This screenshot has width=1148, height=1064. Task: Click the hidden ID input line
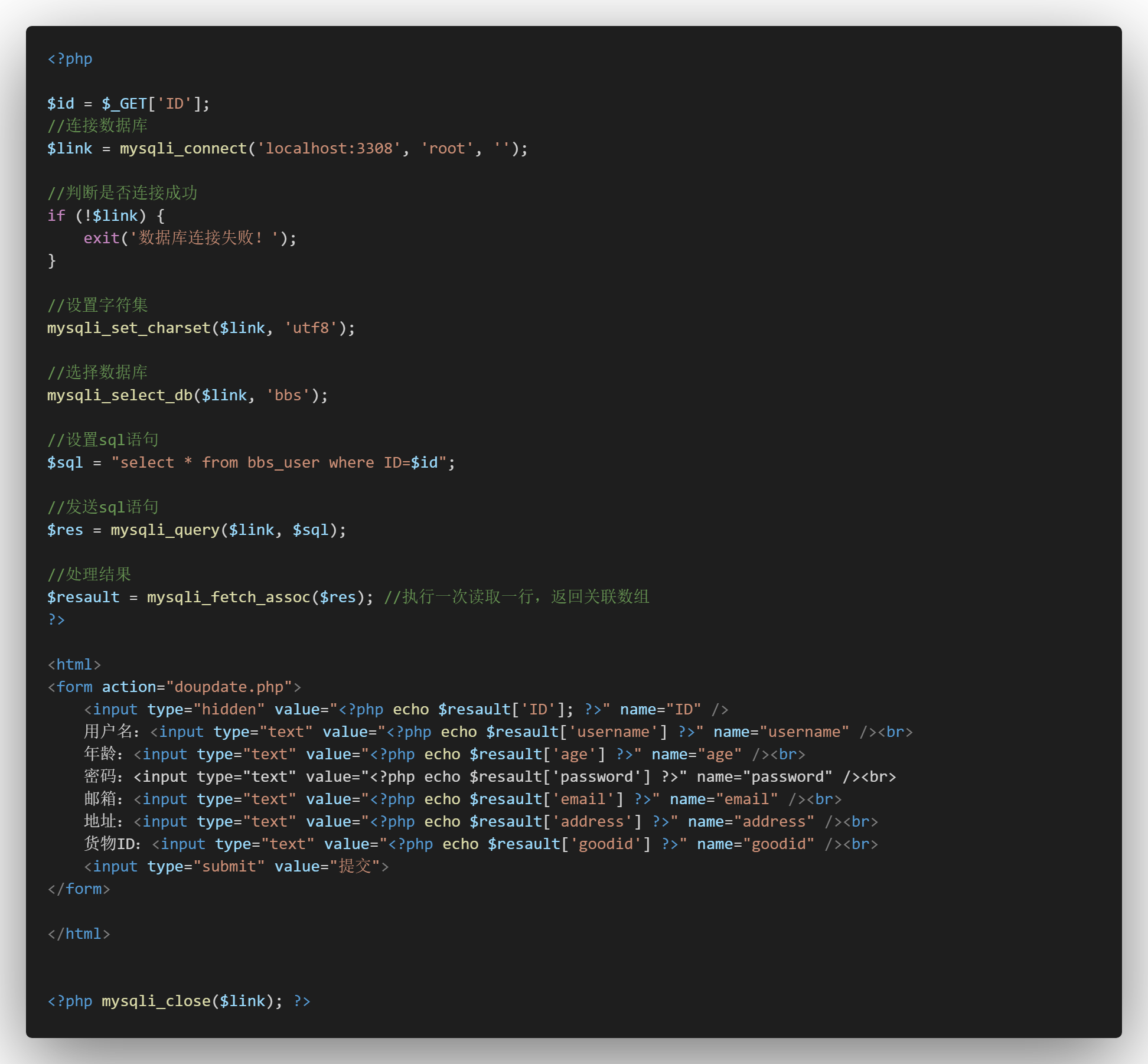tap(405, 709)
